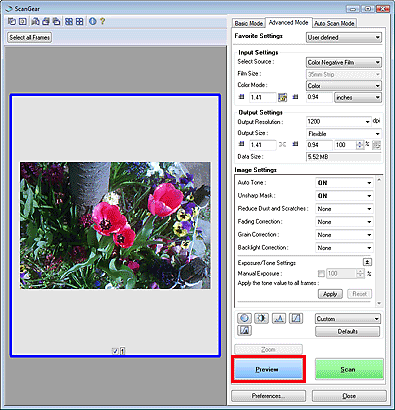Click the icon right of output percent field
This screenshot has width=395, height=410.
pos(377,145)
